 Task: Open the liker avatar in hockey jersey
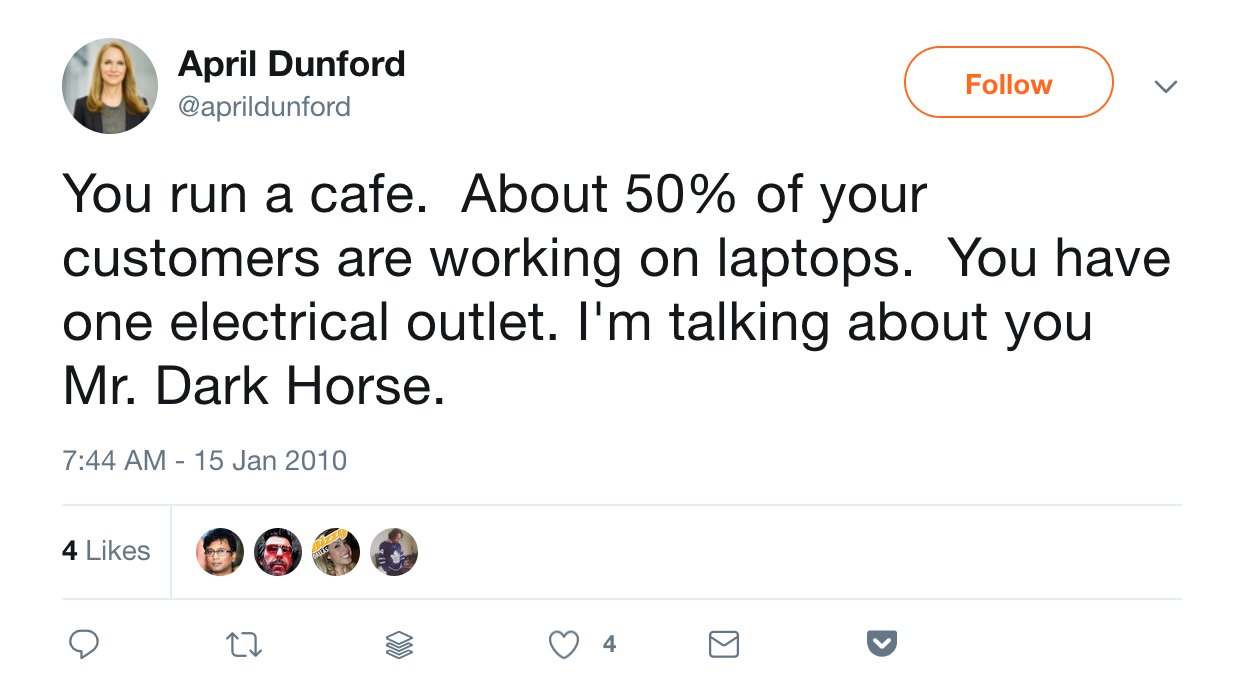click(x=394, y=552)
